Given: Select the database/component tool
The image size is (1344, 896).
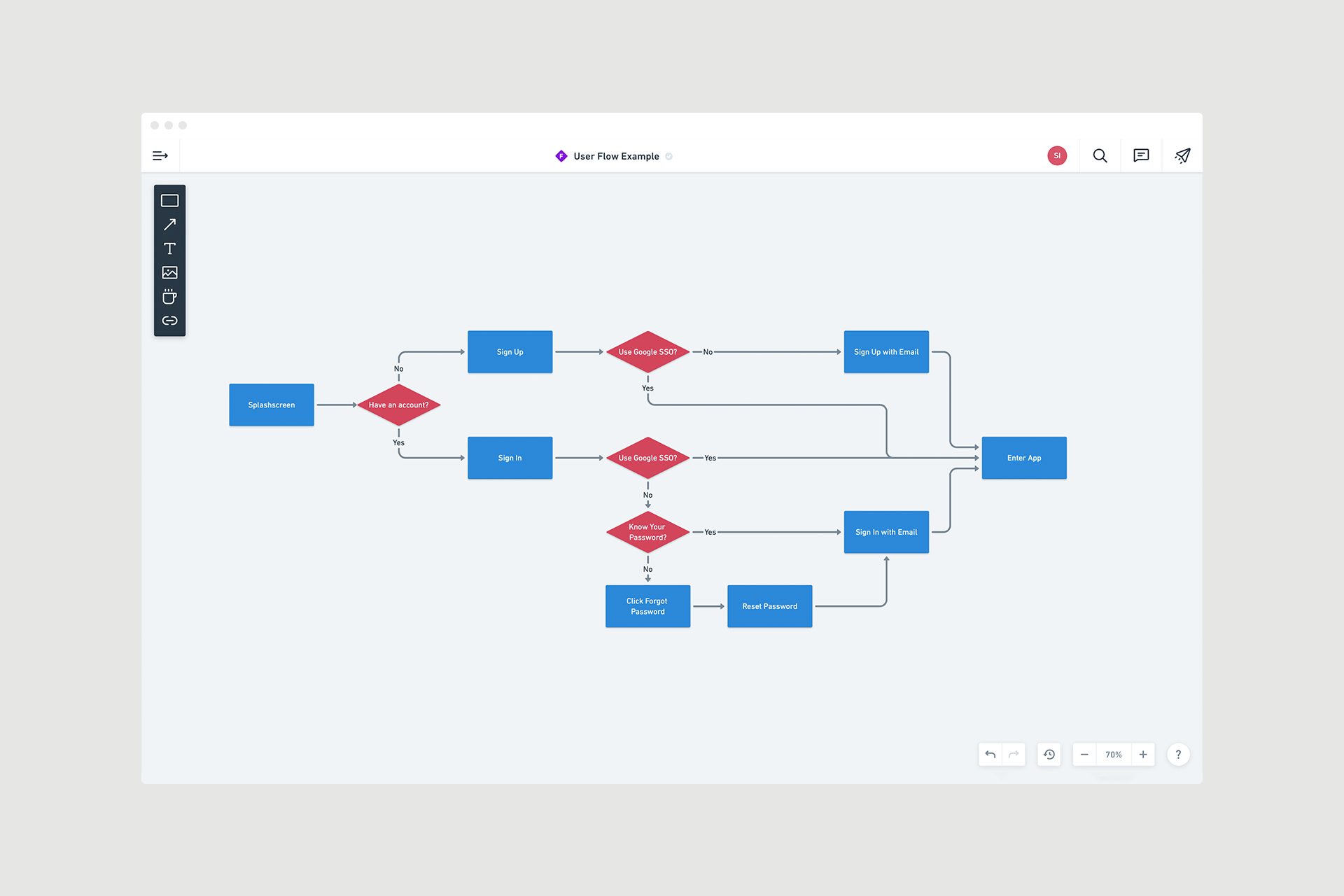Looking at the screenshot, I should click(x=170, y=297).
